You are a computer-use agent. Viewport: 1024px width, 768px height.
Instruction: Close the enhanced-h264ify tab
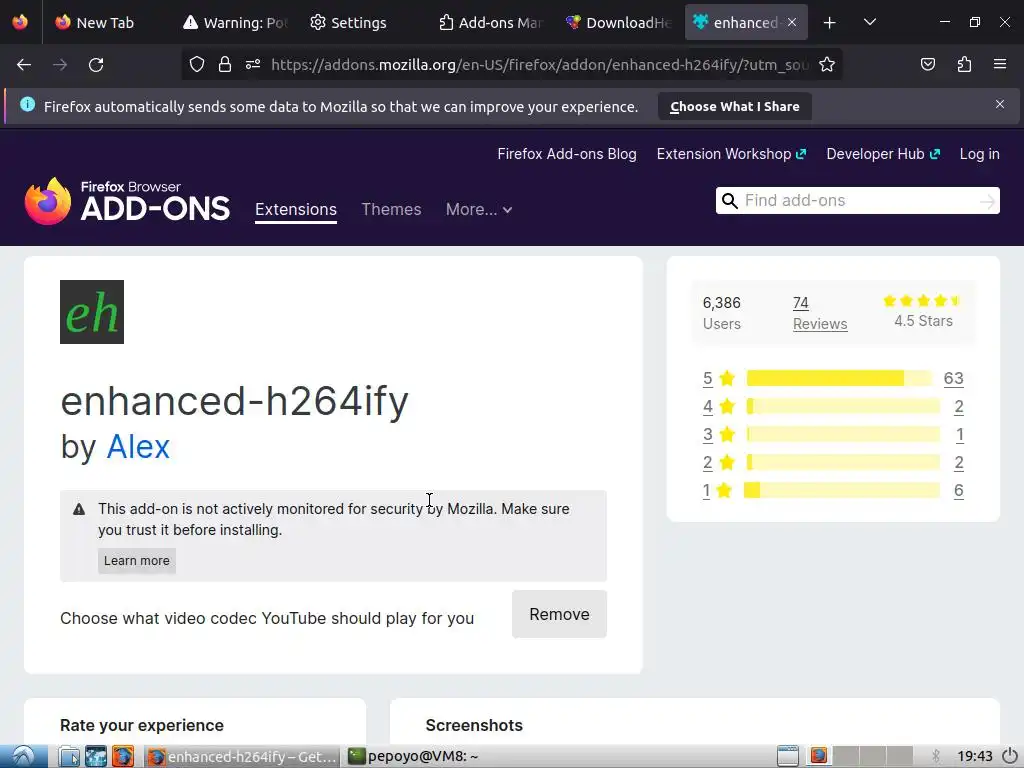tap(792, 22)
